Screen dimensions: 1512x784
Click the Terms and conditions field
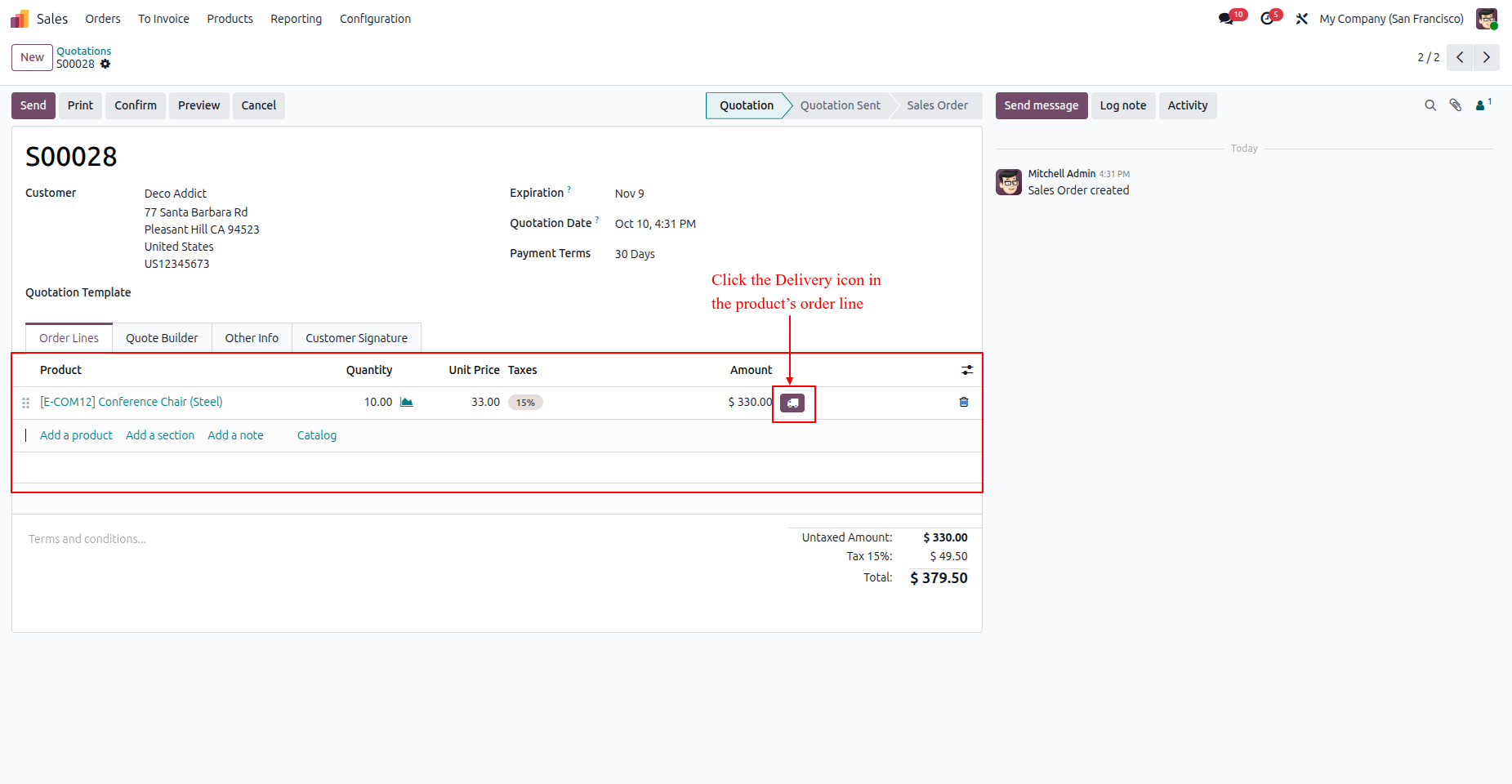[x=87, y=539]
